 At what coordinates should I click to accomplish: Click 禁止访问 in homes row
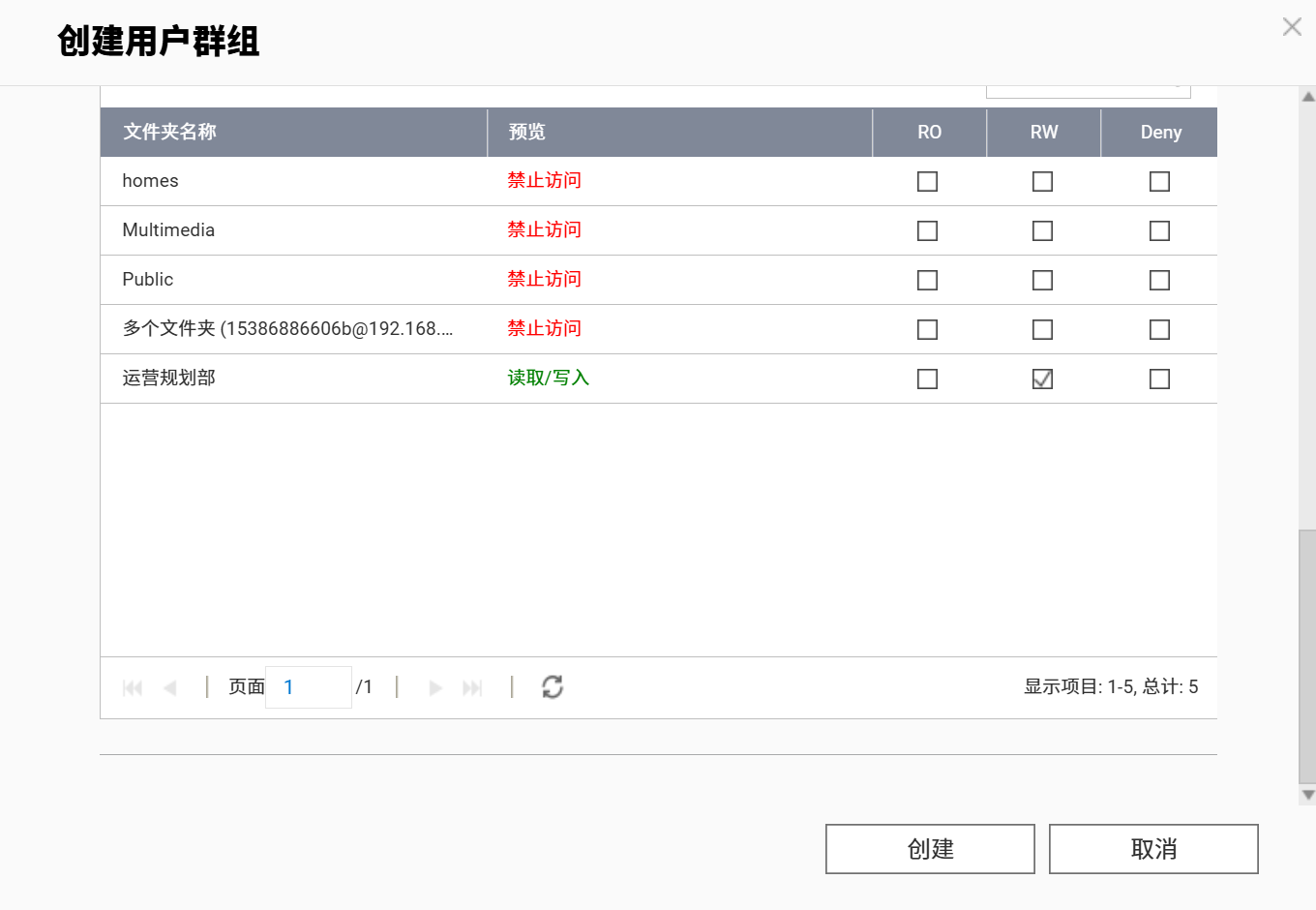pos(544,180)
